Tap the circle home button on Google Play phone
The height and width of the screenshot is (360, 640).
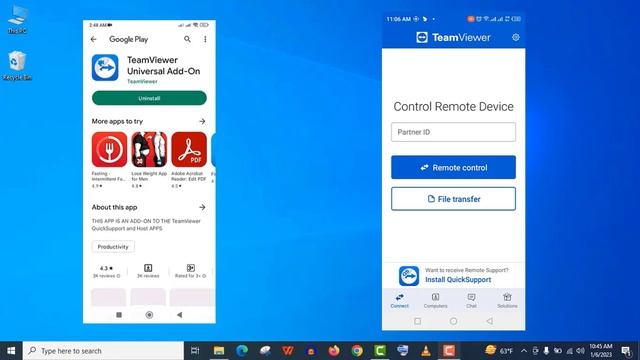pyautogui.click(x=149, y=315)
